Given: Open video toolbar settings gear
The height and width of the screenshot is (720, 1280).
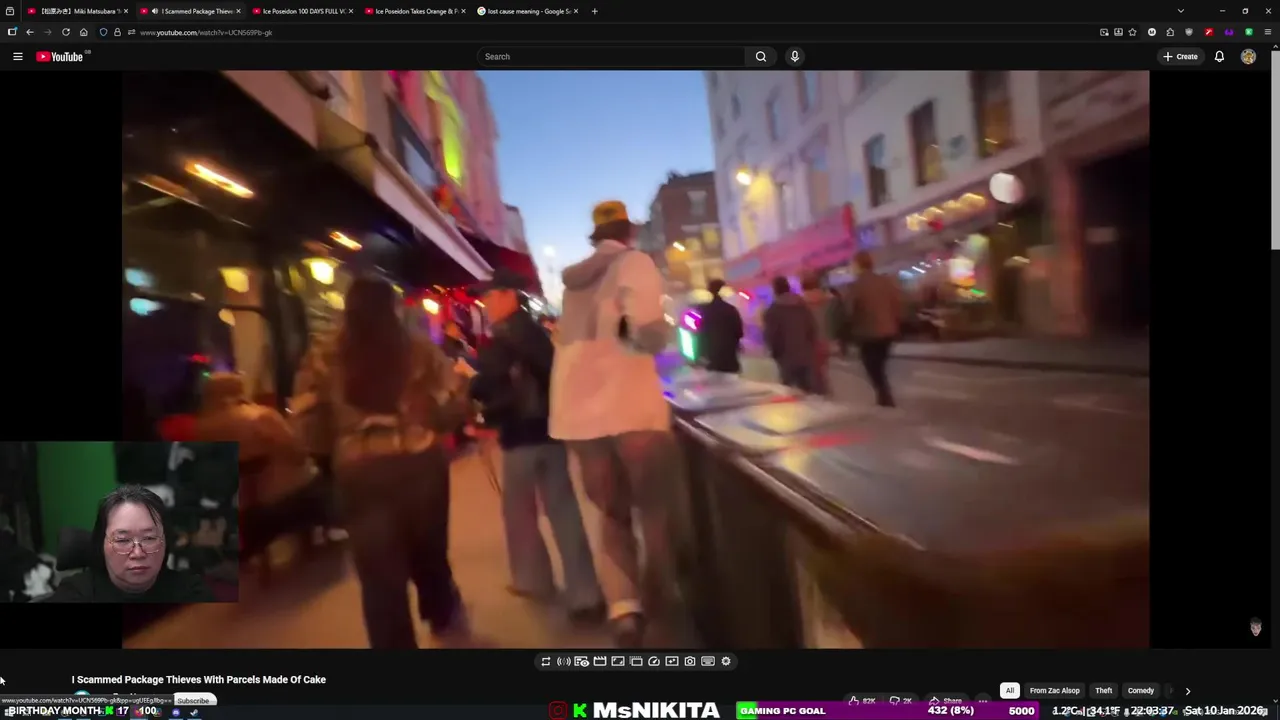Looking at the screenshot, I should (x=726, y=661).
